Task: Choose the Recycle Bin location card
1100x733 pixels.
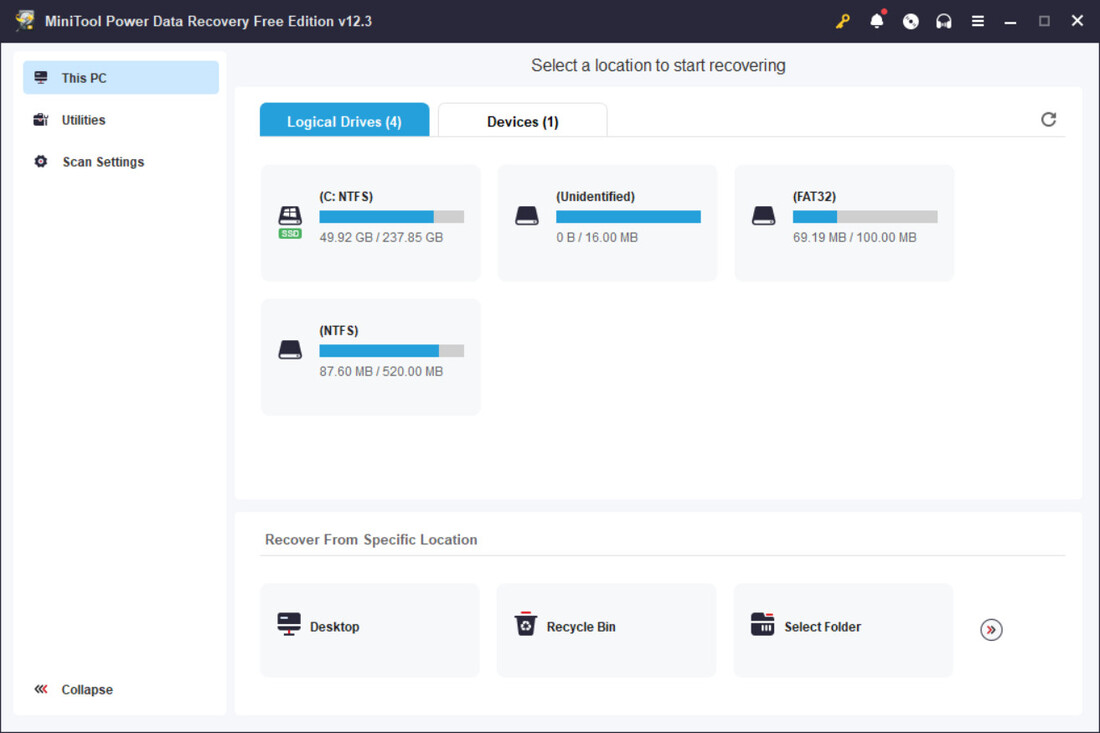Action: pos(606,630)
